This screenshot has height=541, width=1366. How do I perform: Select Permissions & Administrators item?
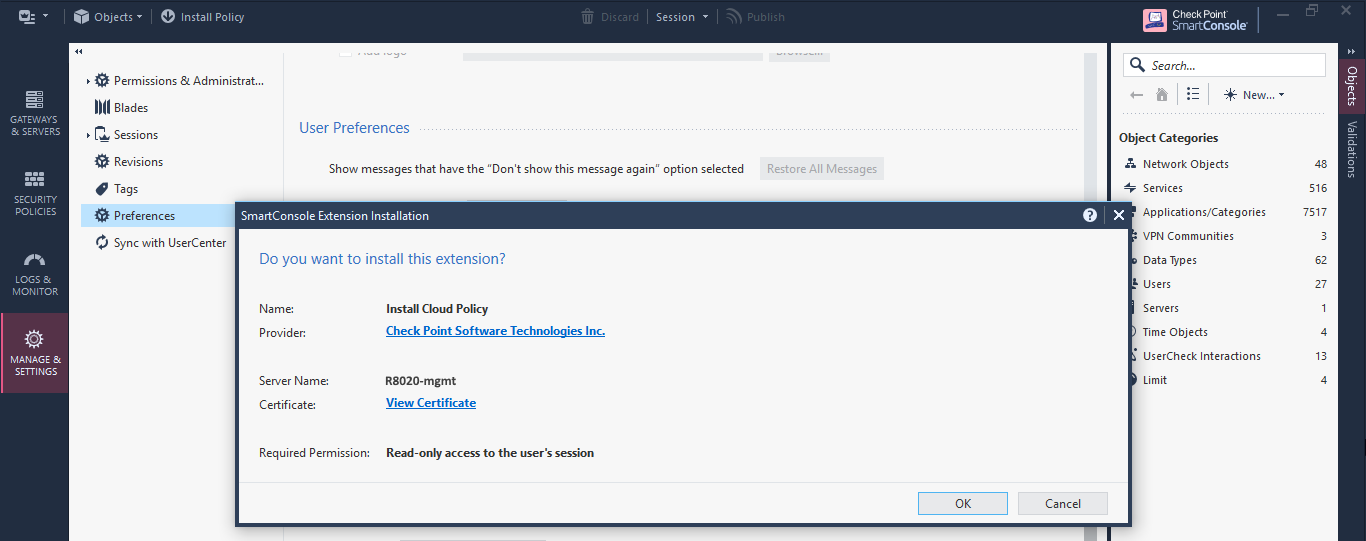pos(180,81)
